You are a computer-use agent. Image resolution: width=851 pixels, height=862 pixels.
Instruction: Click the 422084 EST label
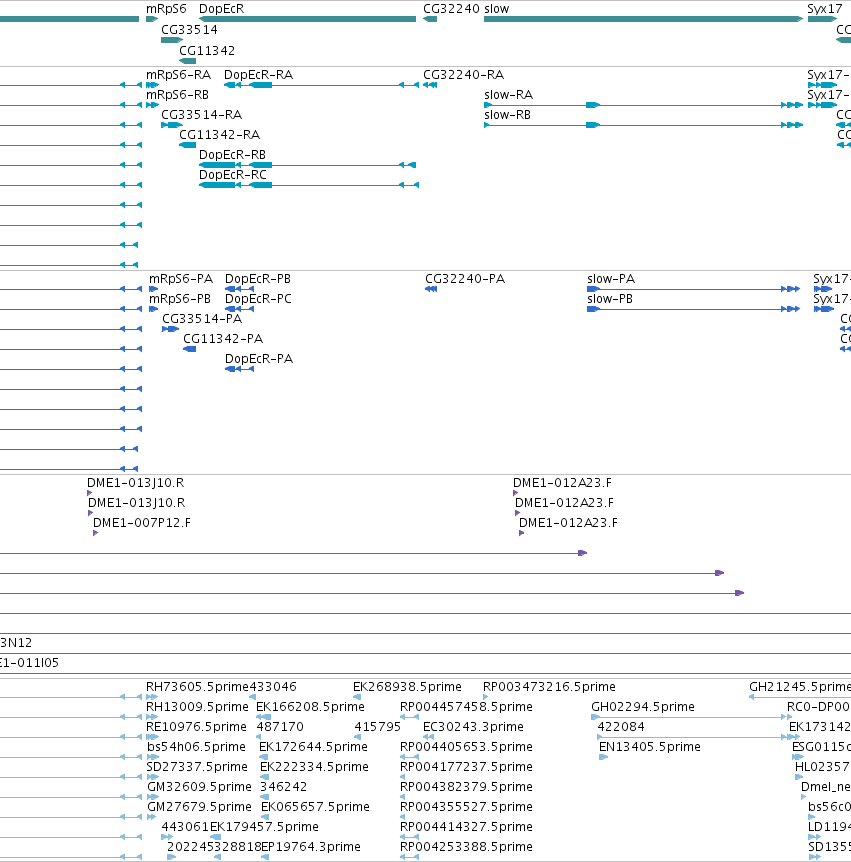(621, 727)
